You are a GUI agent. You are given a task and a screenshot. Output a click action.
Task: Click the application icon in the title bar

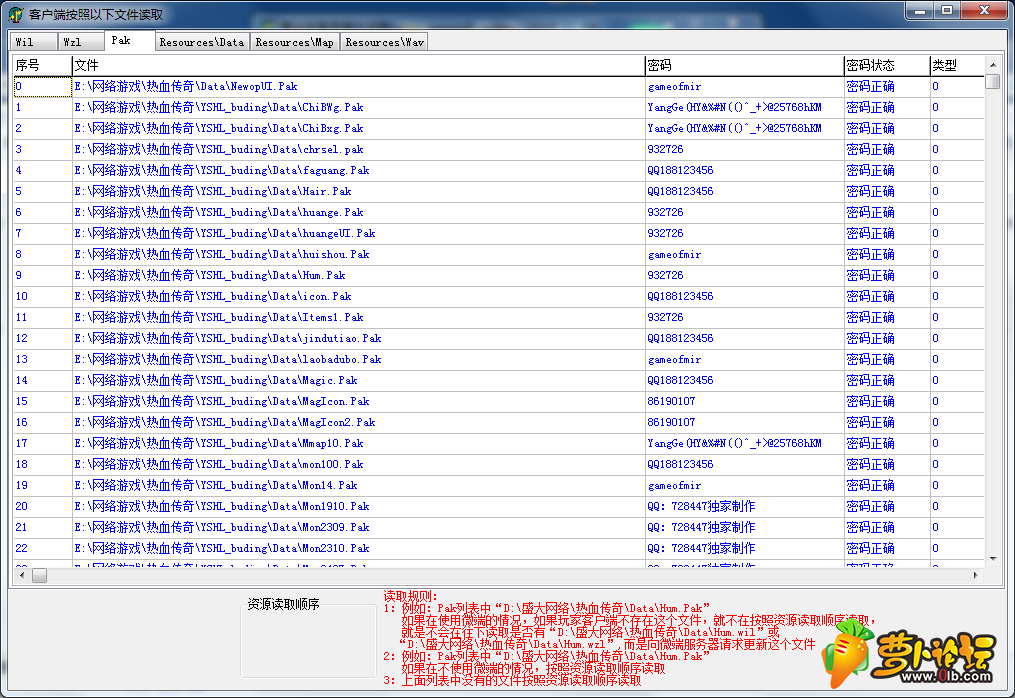click(16, 14)
